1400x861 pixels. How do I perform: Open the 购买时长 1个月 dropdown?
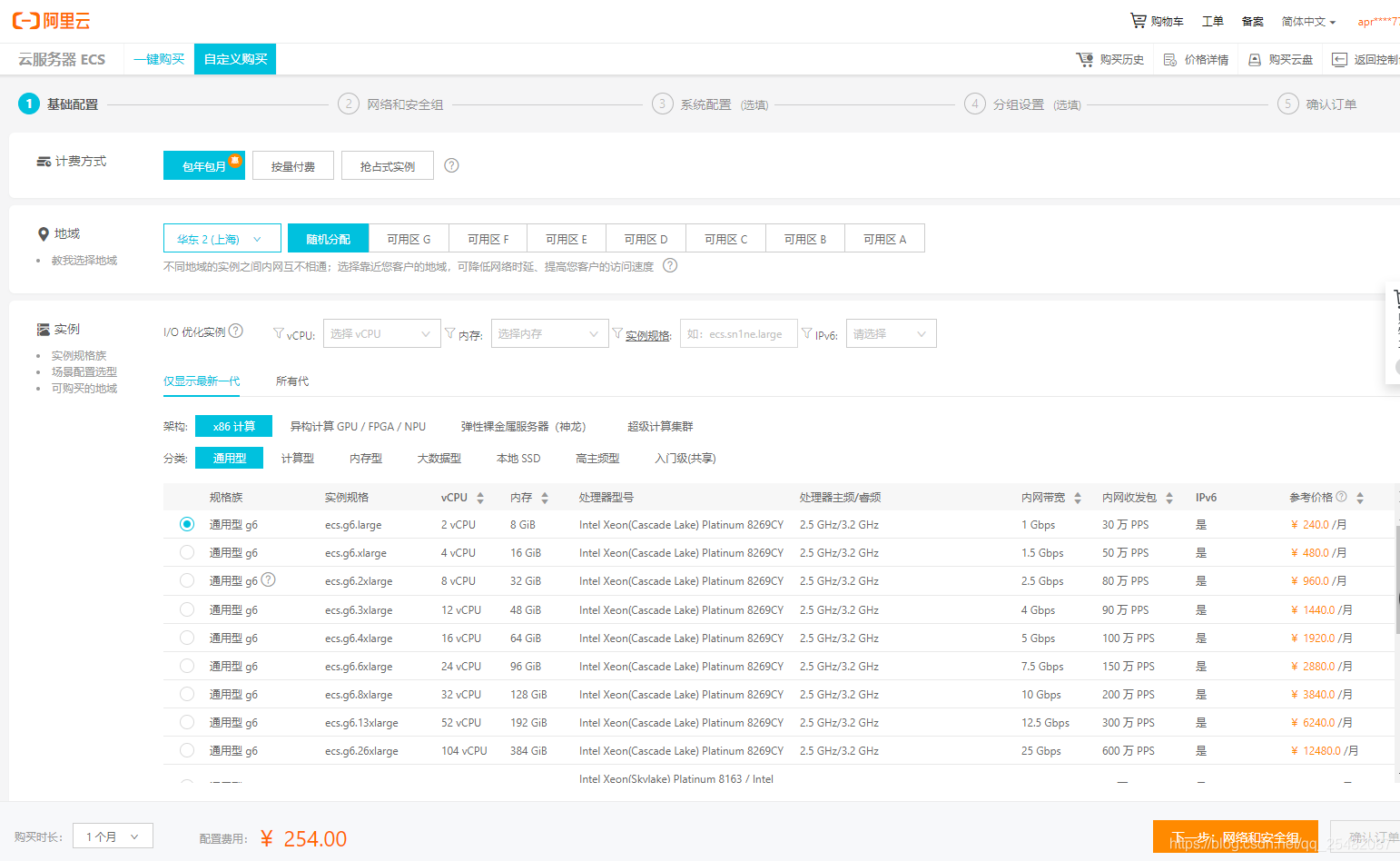coord(113,836)
